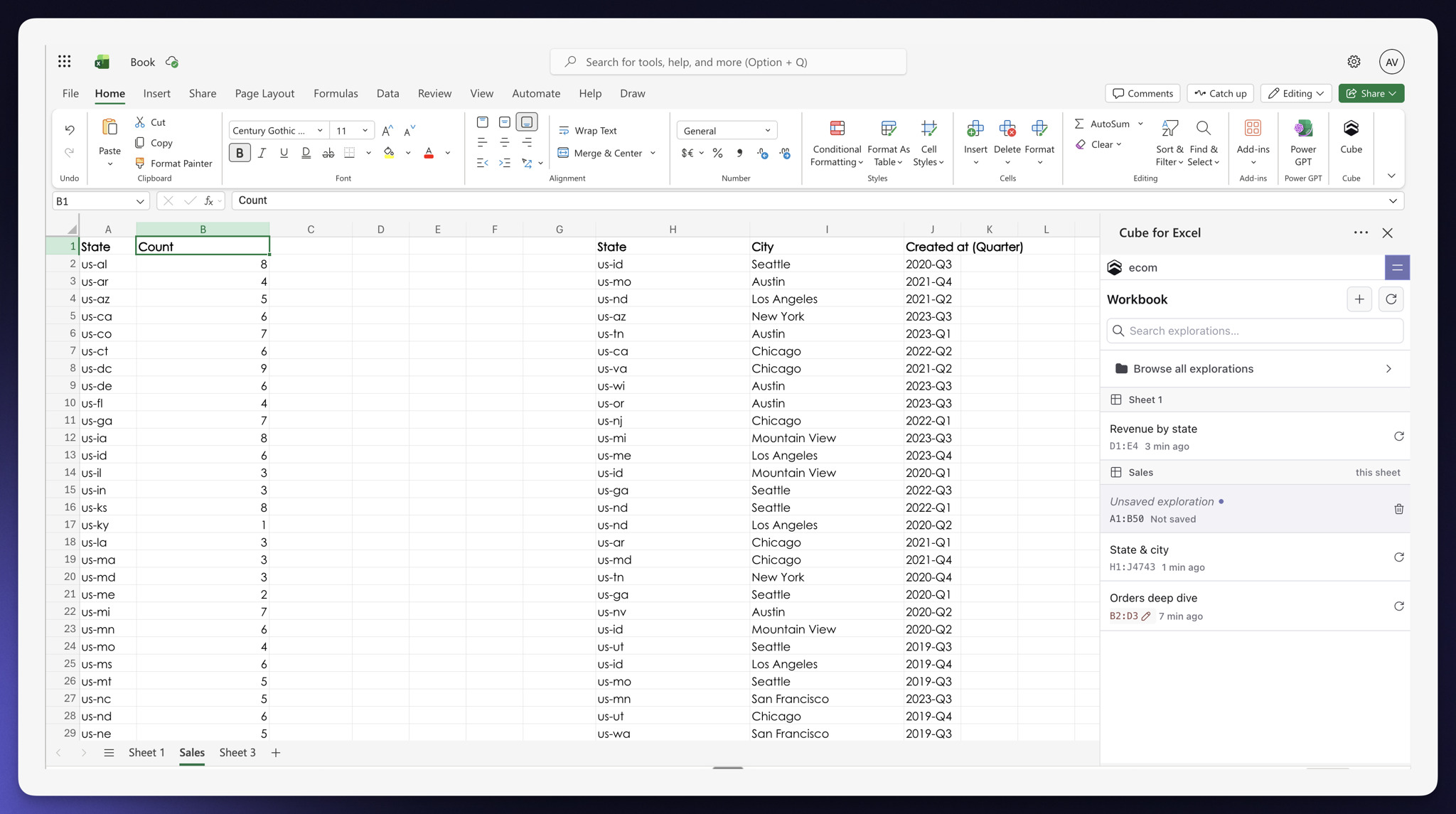The height and width of the screenshot is (814, 1456).
Task: Click the Delete cells icon
Action: pos(1007,129)
